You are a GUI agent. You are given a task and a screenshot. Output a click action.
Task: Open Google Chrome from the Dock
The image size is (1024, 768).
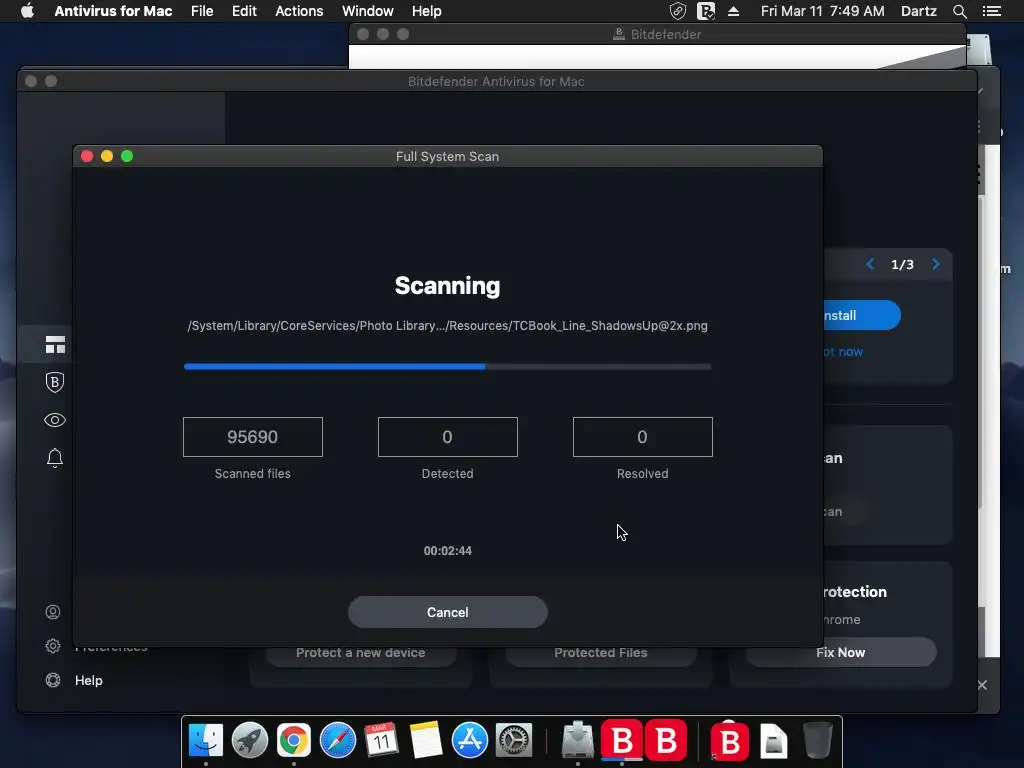point(294,741)
